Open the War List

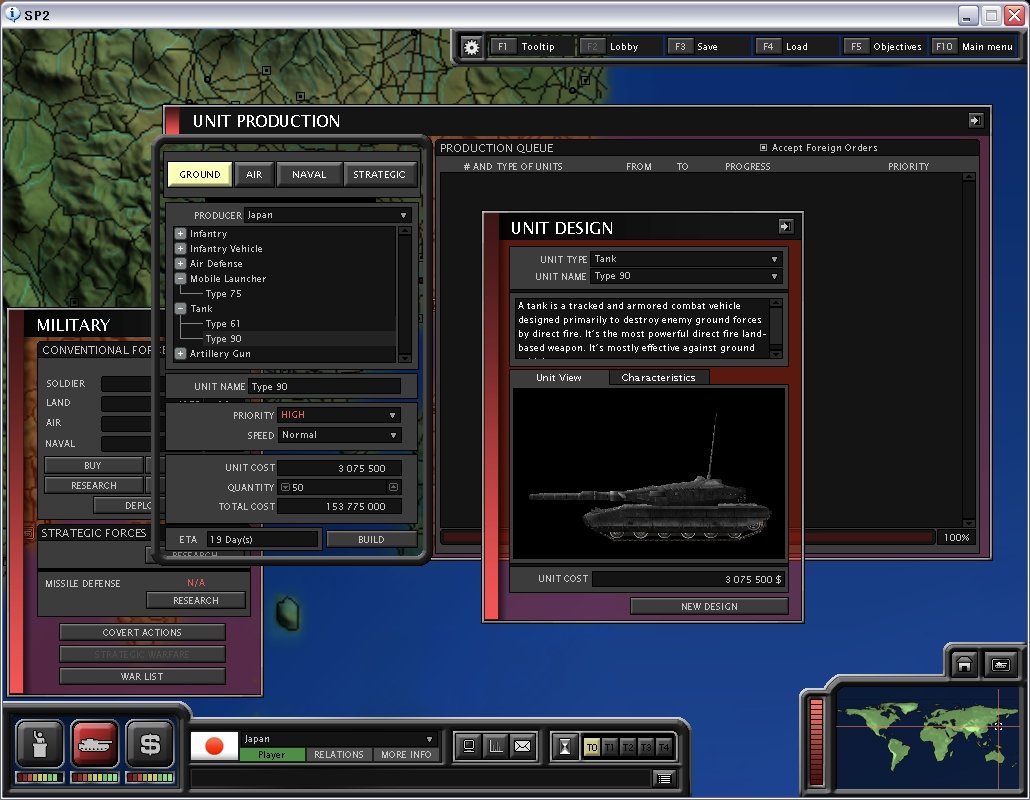(x=142, y=676)
